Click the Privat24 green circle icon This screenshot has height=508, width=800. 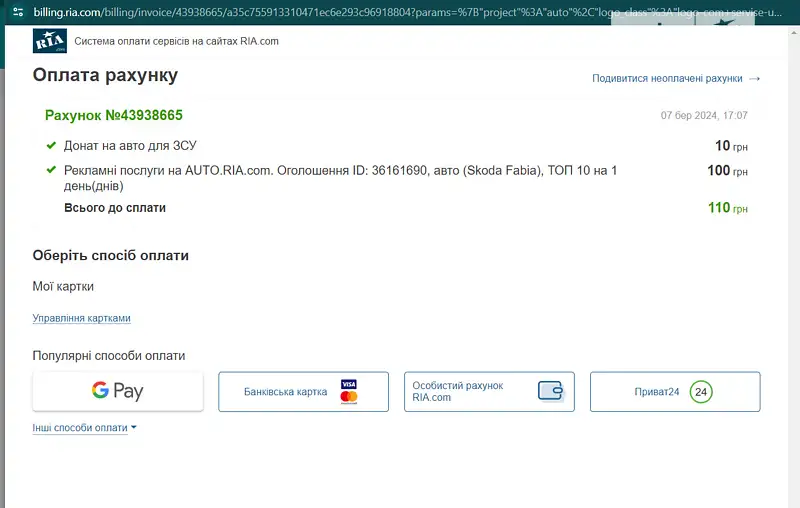[x=701, y=392]
